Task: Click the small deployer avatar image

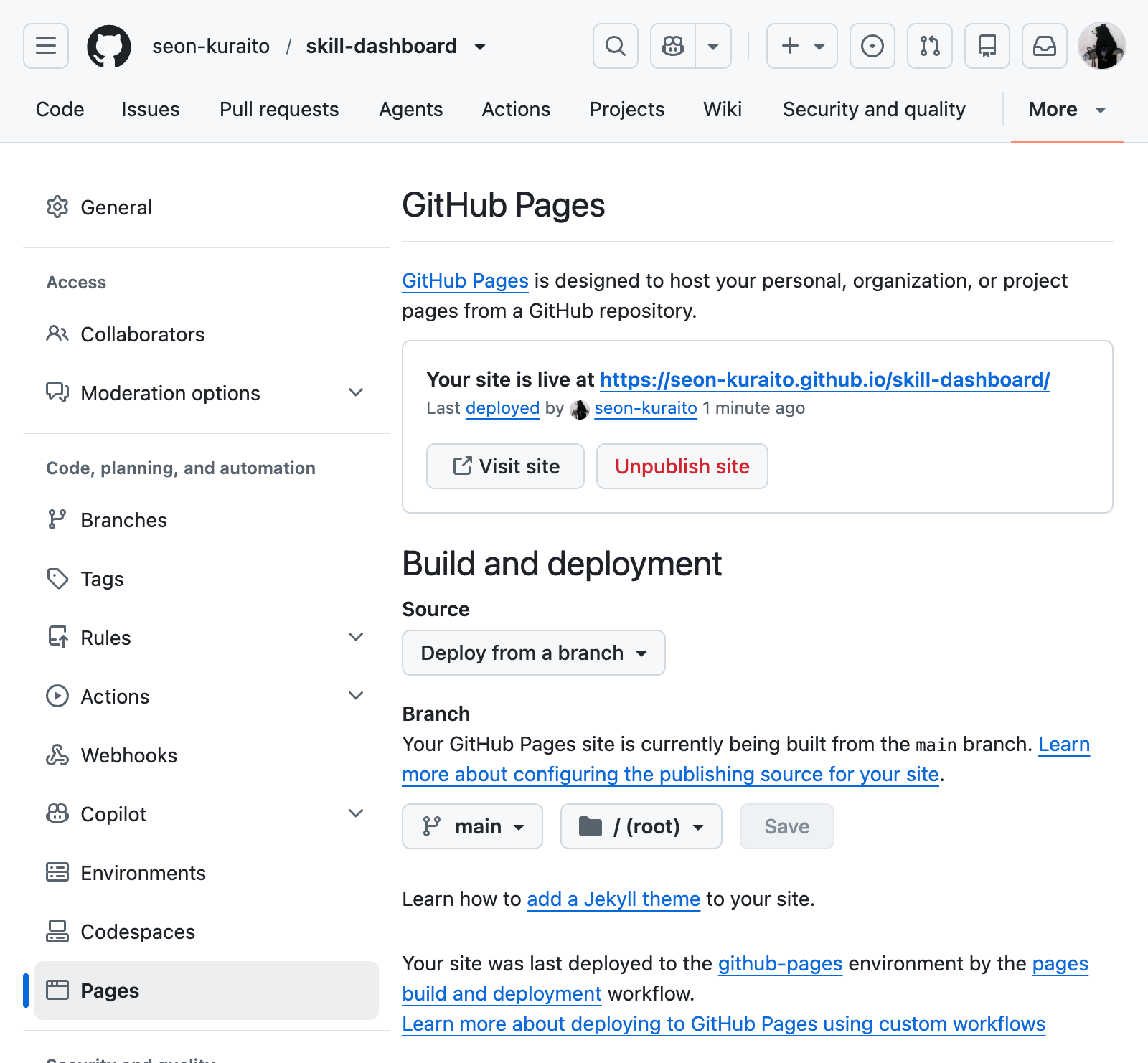Action: tap(580, 409)
